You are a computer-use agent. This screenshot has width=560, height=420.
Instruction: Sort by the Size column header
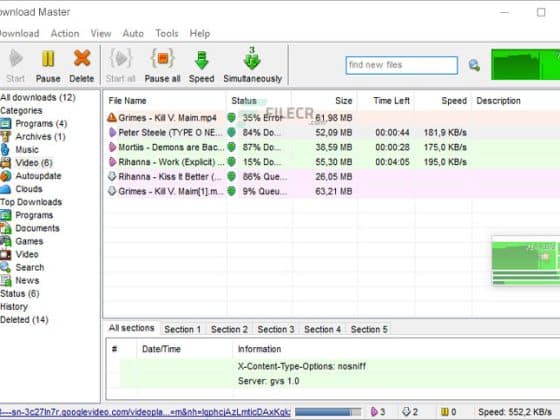click(x=324, y=101)
